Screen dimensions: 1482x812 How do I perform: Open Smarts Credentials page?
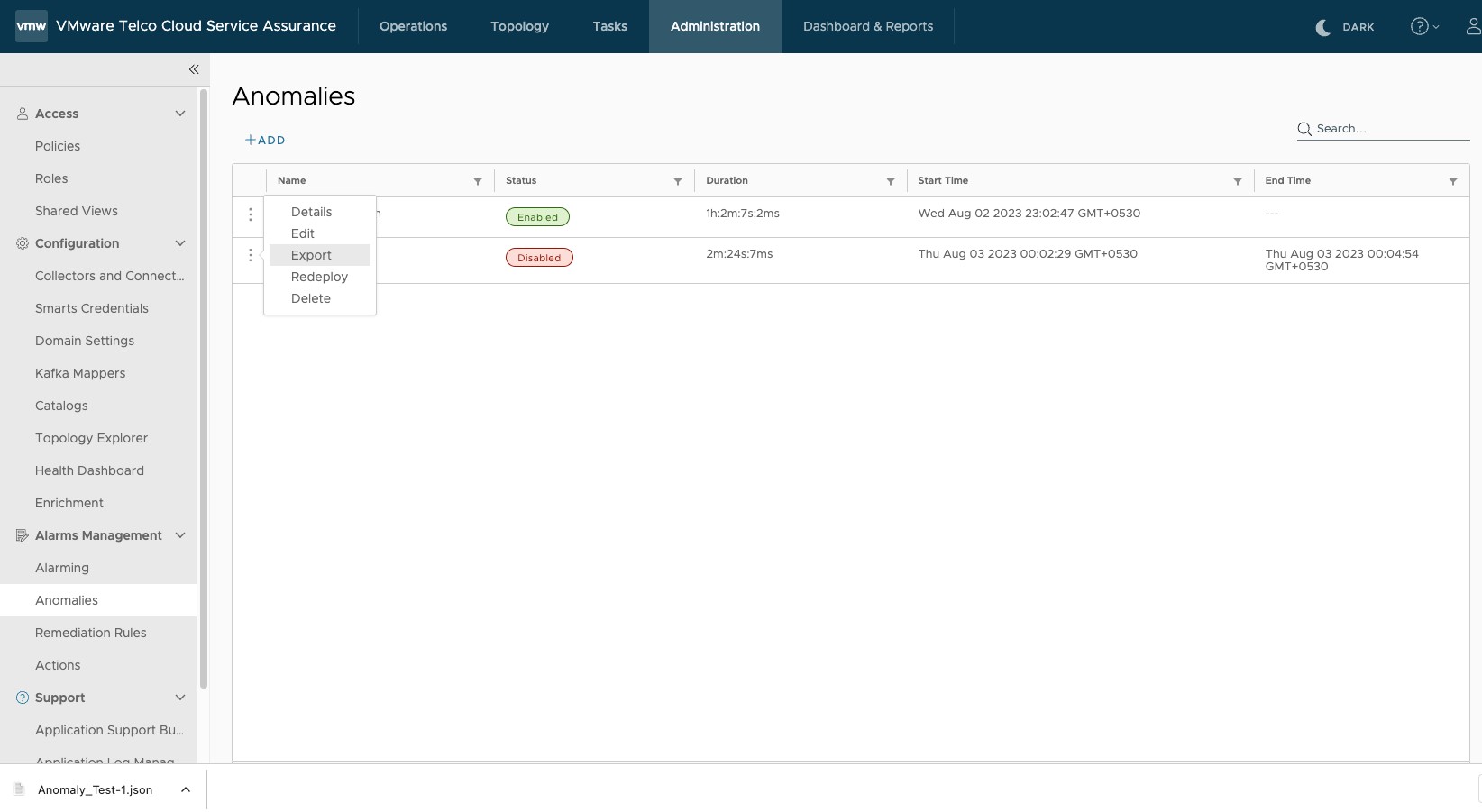(92, 308)
